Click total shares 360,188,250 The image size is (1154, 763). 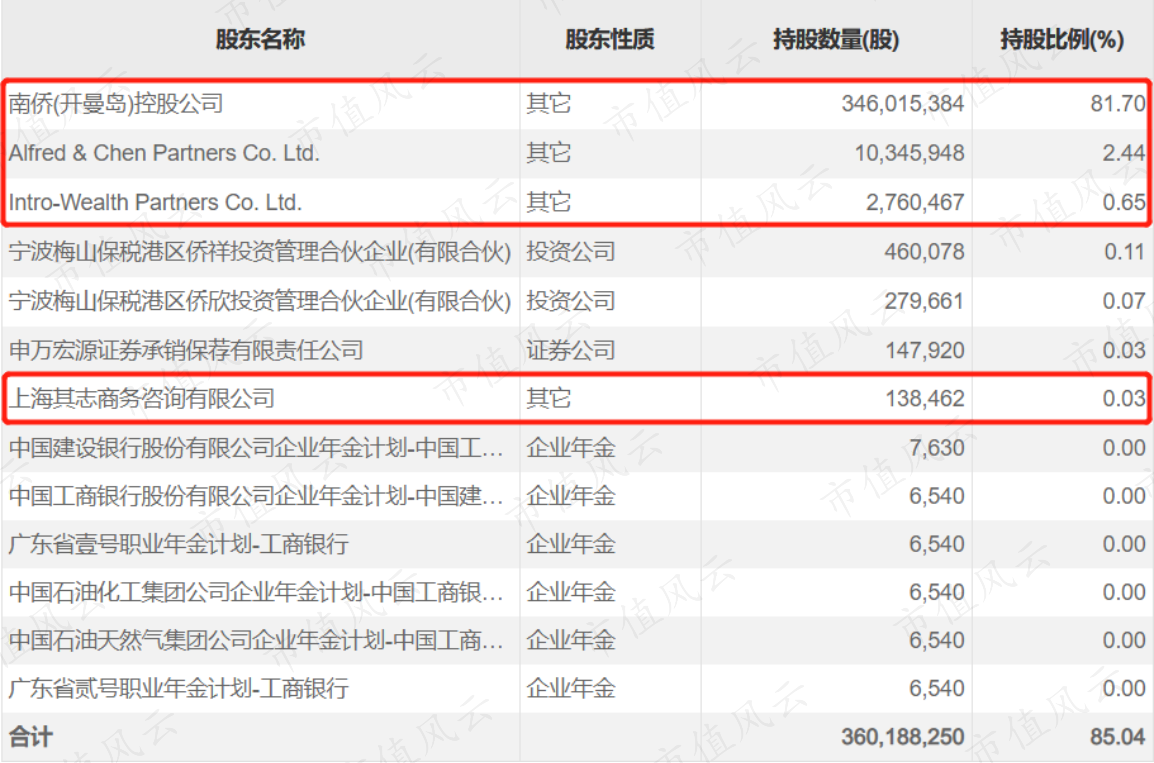click(903, 737)
